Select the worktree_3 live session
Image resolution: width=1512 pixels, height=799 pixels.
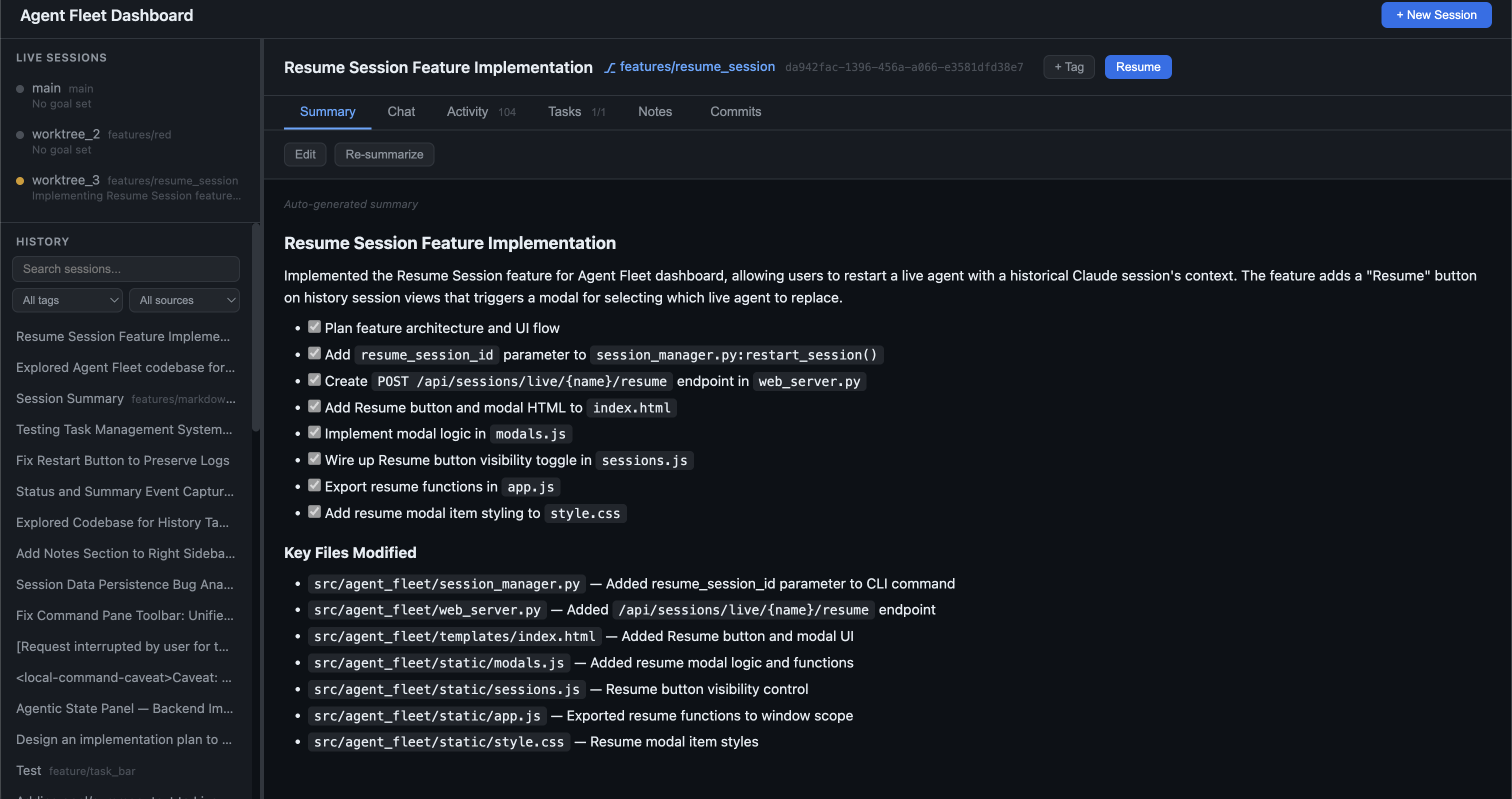pos(129,187)
